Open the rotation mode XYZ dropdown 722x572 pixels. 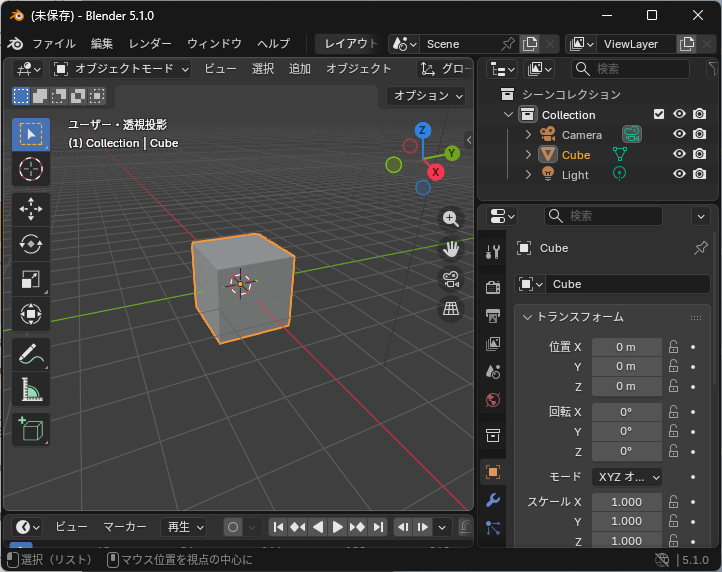pos(627,477)
